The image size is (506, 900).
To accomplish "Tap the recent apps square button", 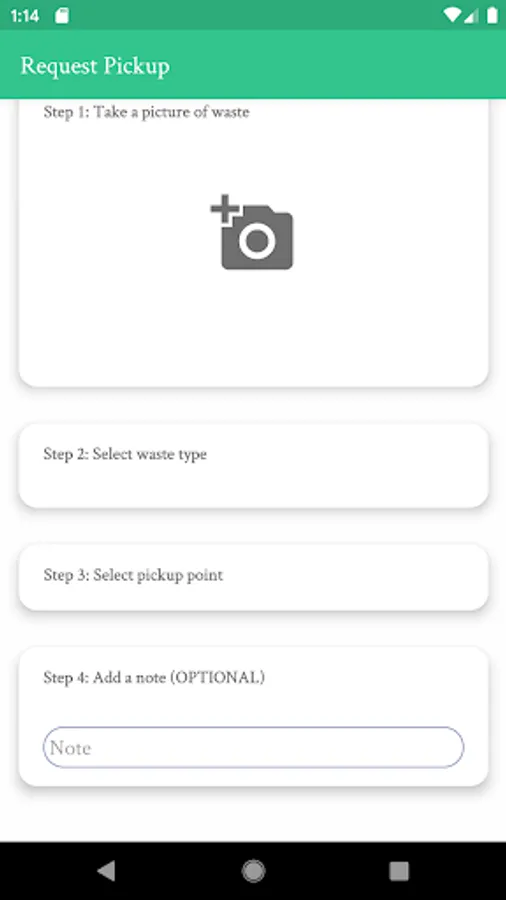I will pyautogui.click(x=399, y=871).
